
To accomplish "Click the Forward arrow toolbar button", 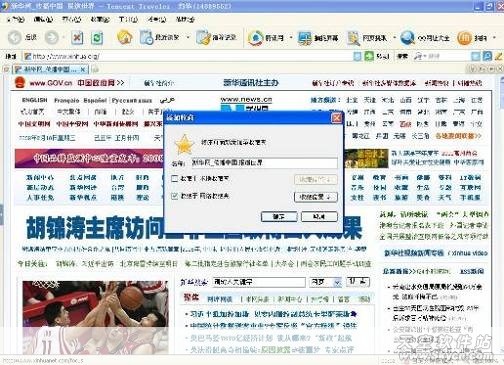I will pos(52,37).
